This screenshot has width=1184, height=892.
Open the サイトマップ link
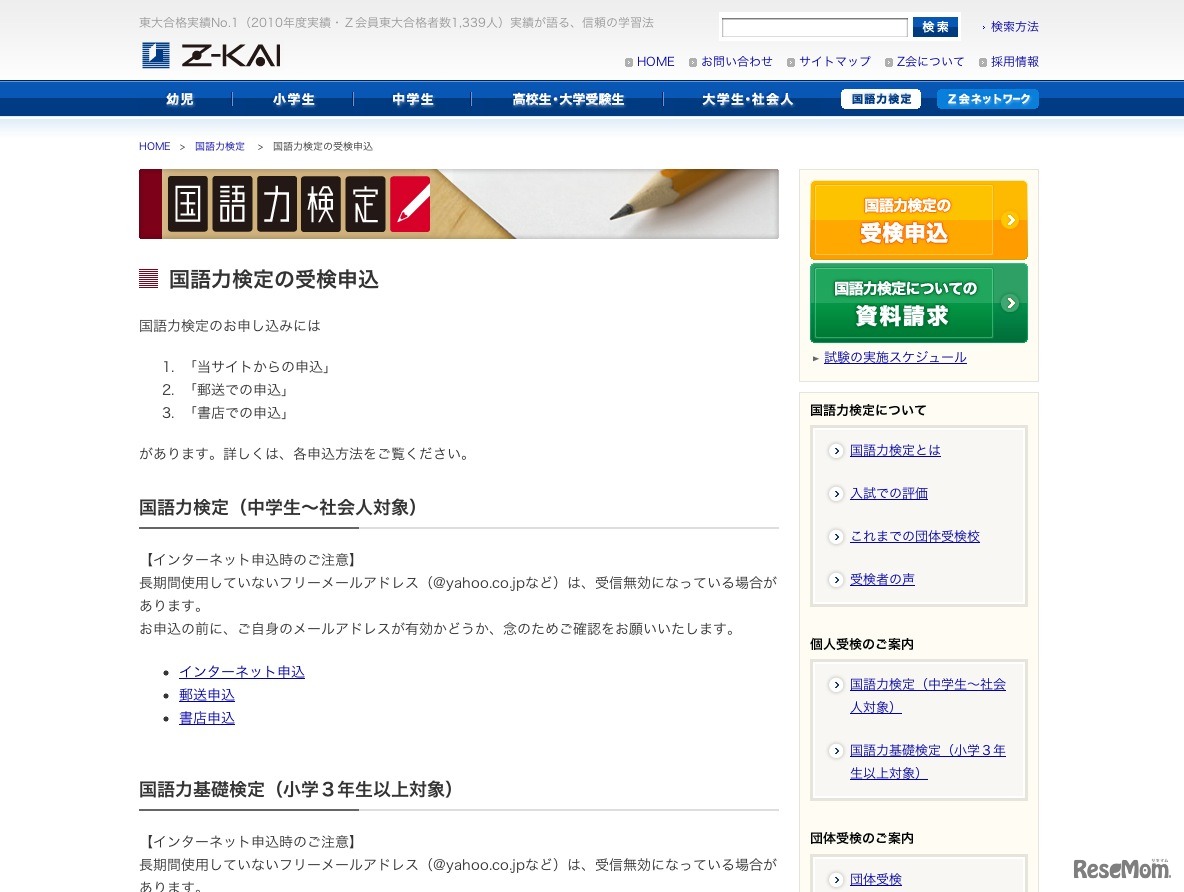(x=834, y=61)
